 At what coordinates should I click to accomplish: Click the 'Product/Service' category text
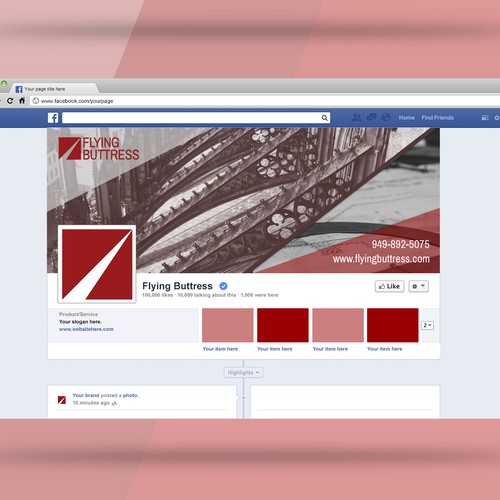(79, 314)
